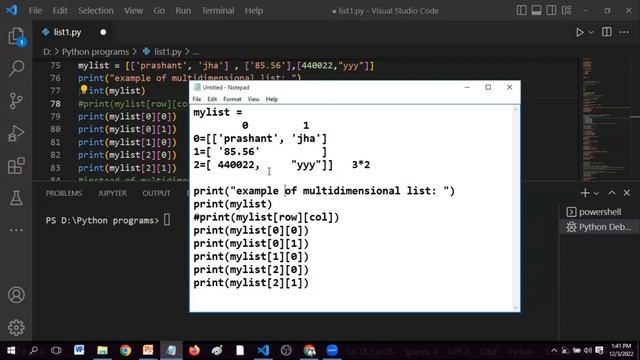
Task: Open Notepad Help menu
Action: pos(272,99)
